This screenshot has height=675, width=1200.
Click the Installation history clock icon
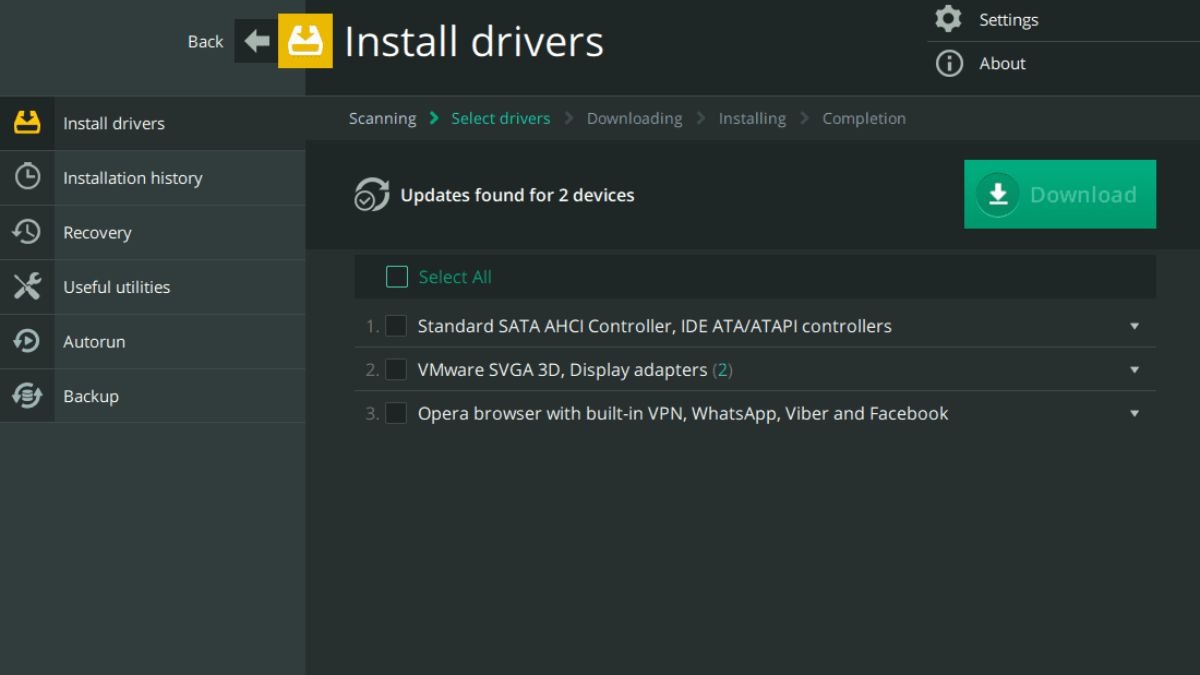tap(27, 177)
